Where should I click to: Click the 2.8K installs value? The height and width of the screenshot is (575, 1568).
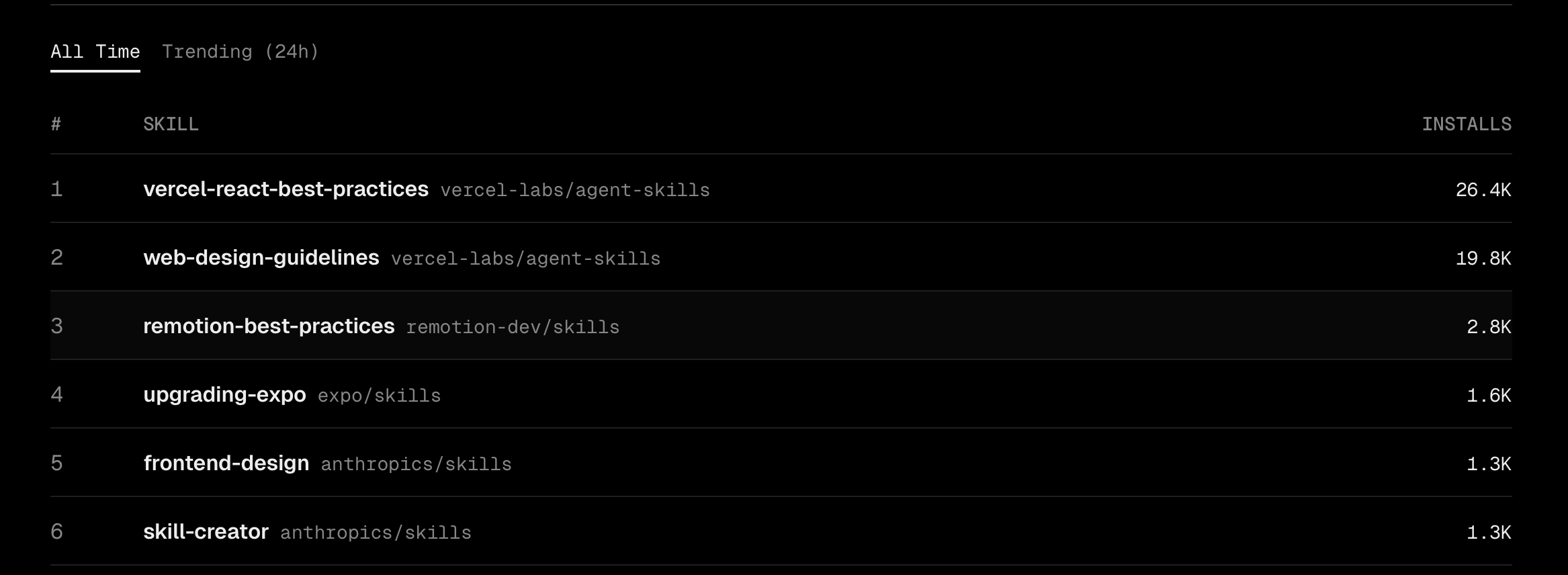click(1488, 327)
